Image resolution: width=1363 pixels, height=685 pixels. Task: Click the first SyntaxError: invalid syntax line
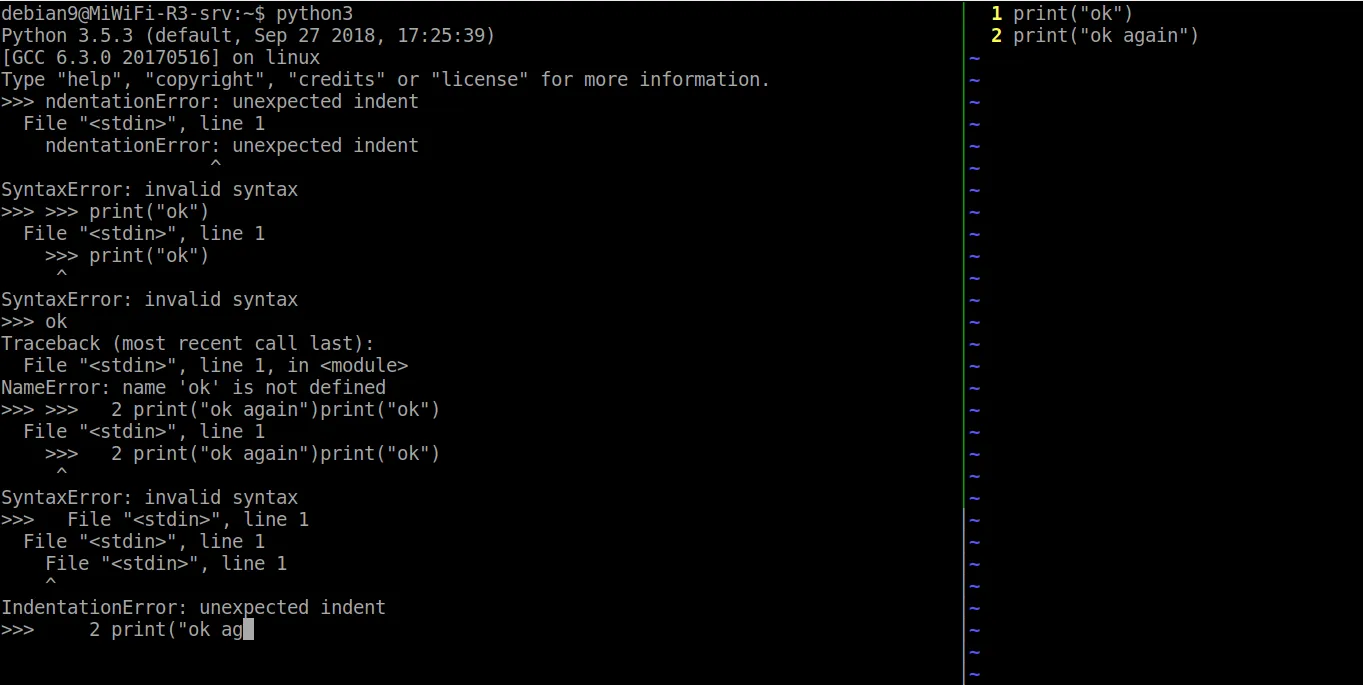(149, 190)
